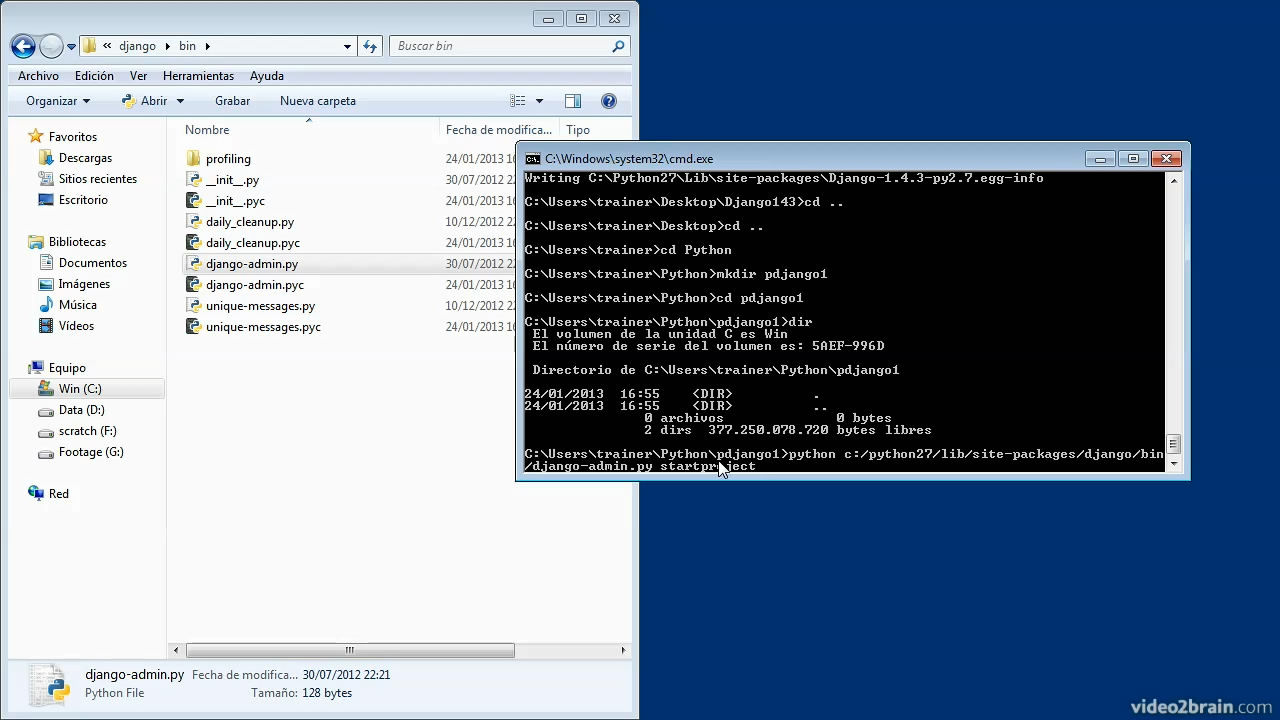Select the daily_cleanup.pyc file
1280x720 pixels.
[253, 243]
